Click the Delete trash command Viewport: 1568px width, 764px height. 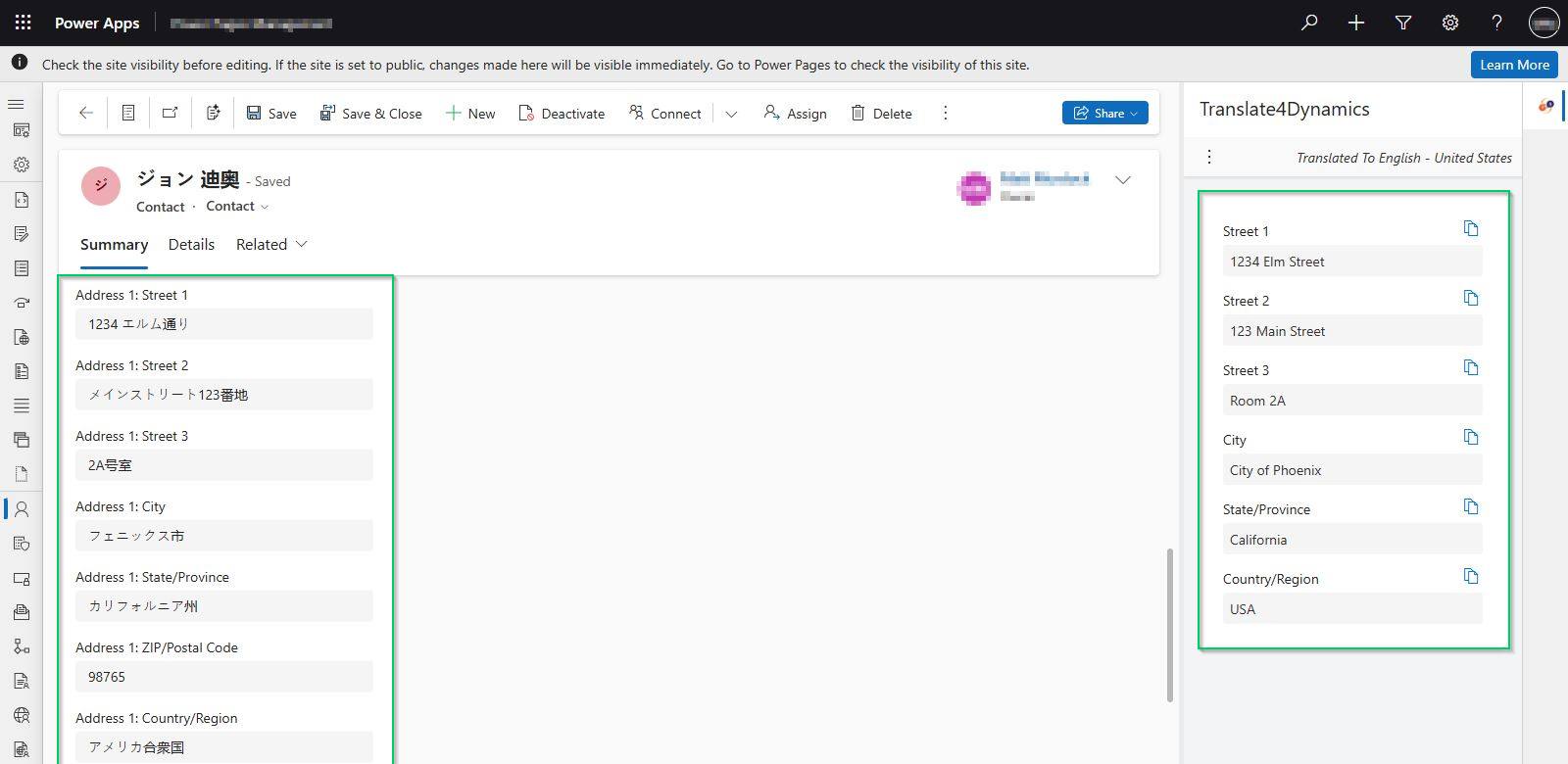(881, 114)
